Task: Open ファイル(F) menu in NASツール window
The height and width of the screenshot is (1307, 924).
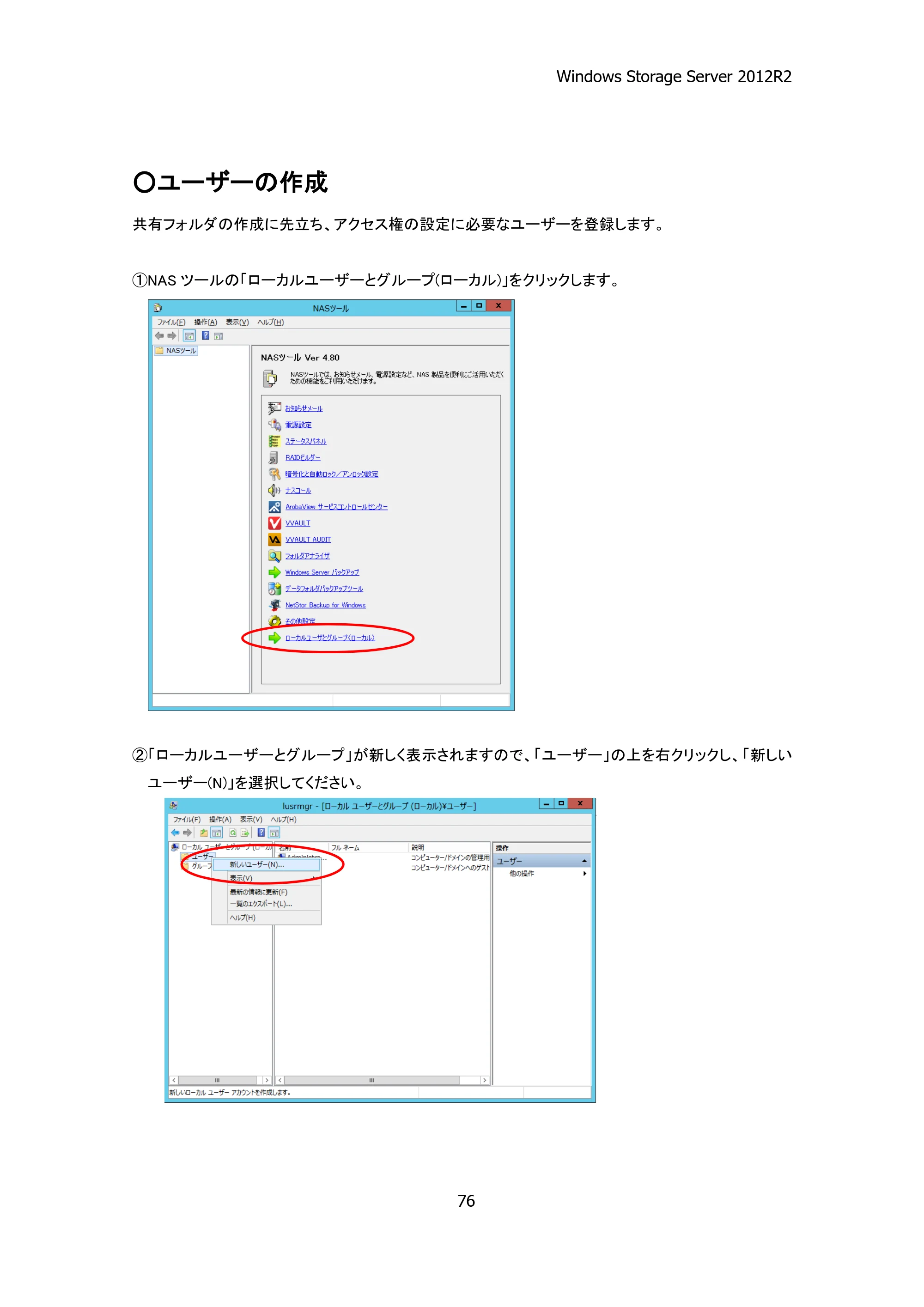Action: (171, 322)
